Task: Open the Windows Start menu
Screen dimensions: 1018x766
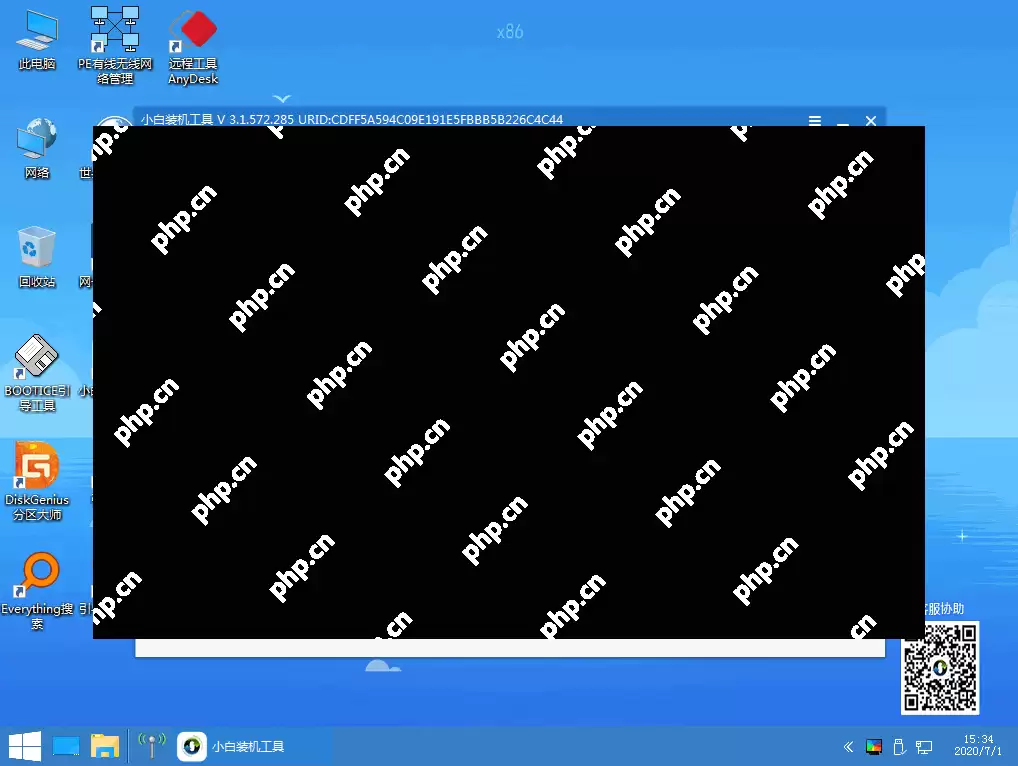Action: 24,745
